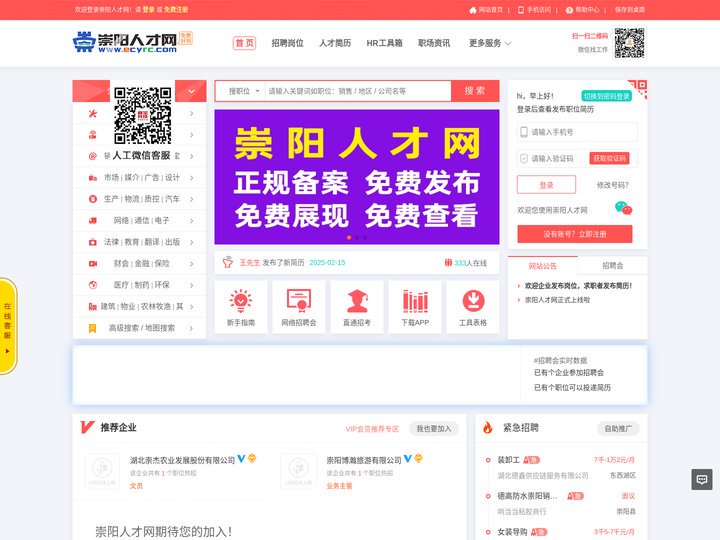Select the first banner carousel dot
The image size is (720, 540).
point(349,237)
